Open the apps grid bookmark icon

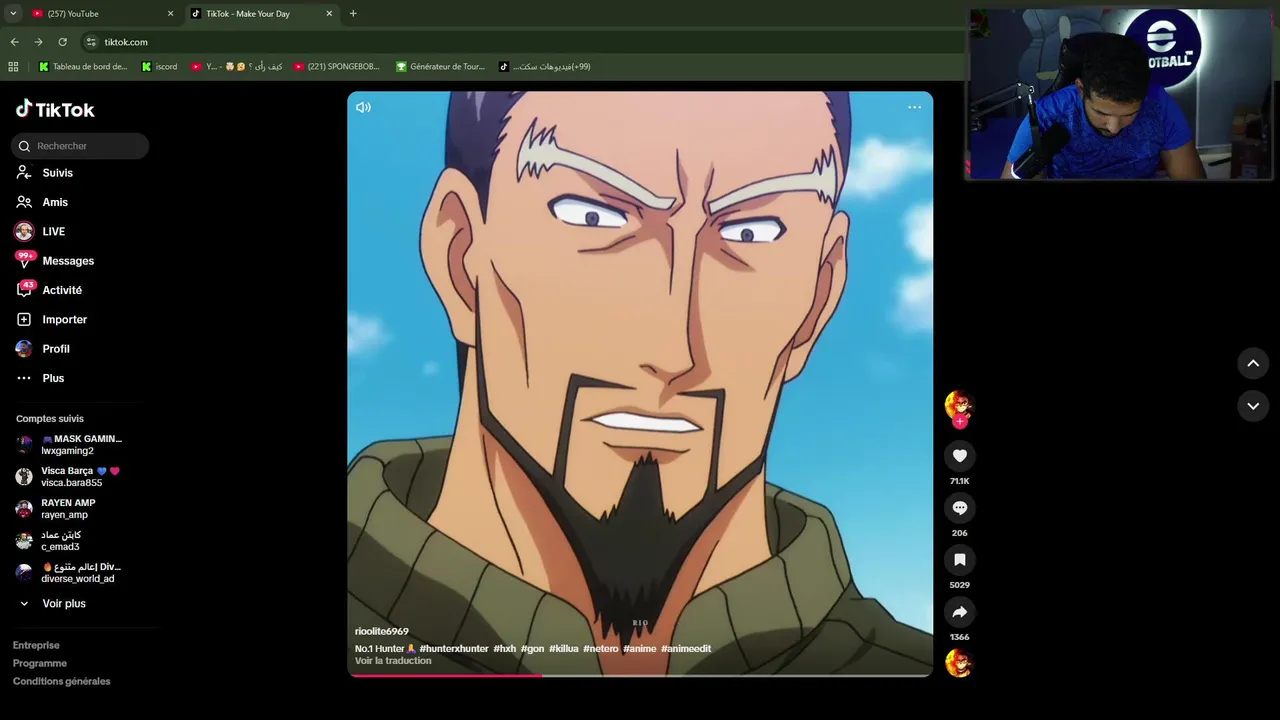[13, 67]
